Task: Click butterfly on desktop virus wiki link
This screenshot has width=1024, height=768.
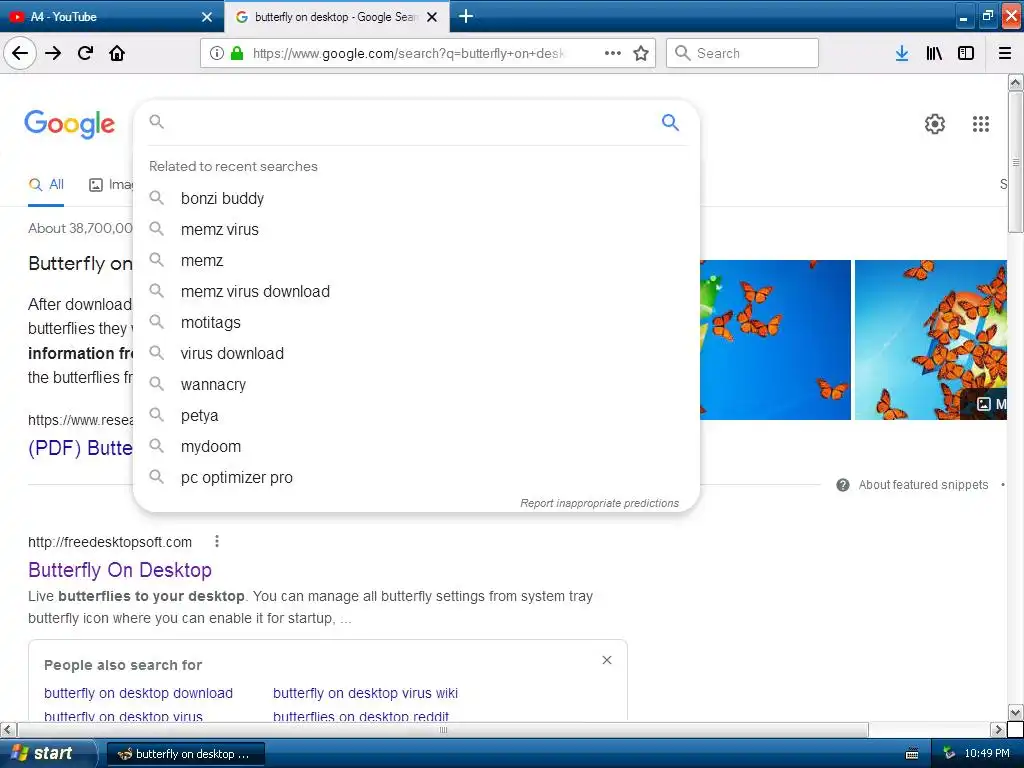Action: pyautogui.click(x=365, y=693)
